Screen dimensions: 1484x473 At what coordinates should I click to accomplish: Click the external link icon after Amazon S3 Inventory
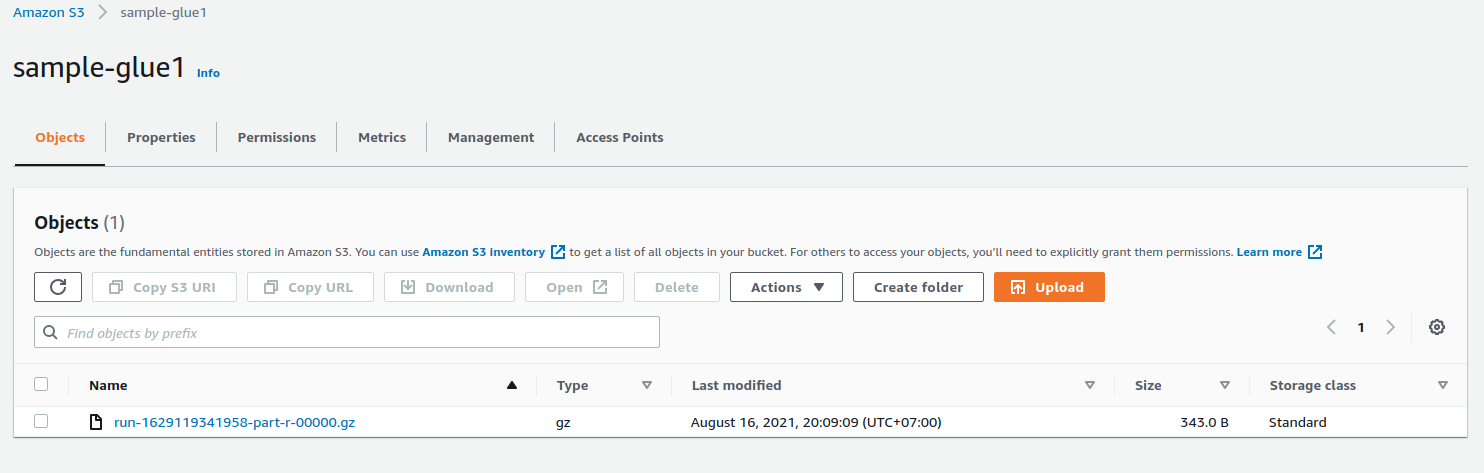(x=558, y=252)
